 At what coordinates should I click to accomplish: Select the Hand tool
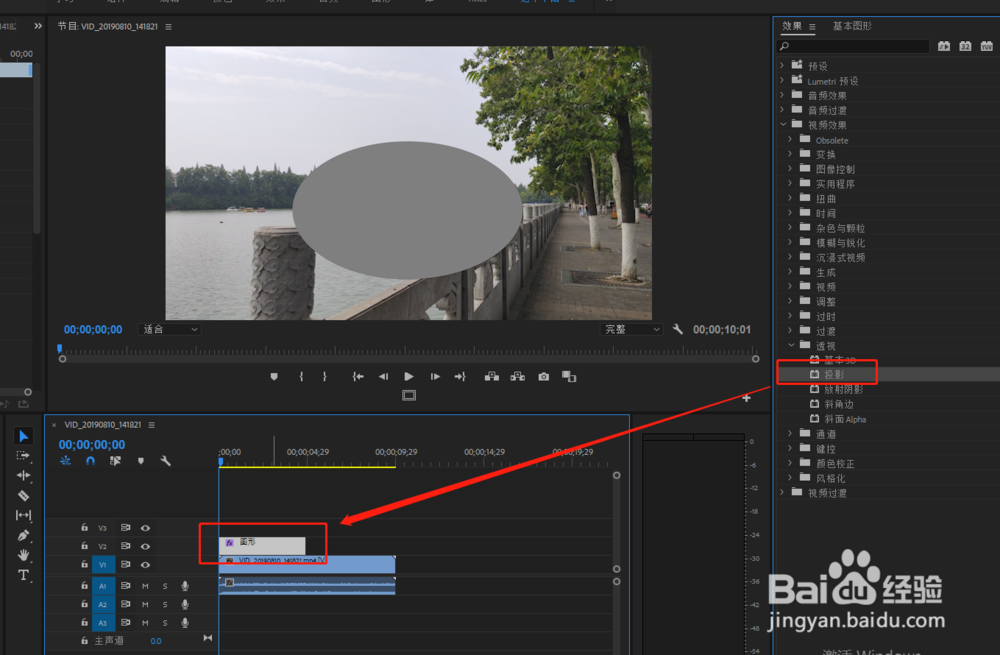coord(24,555)
